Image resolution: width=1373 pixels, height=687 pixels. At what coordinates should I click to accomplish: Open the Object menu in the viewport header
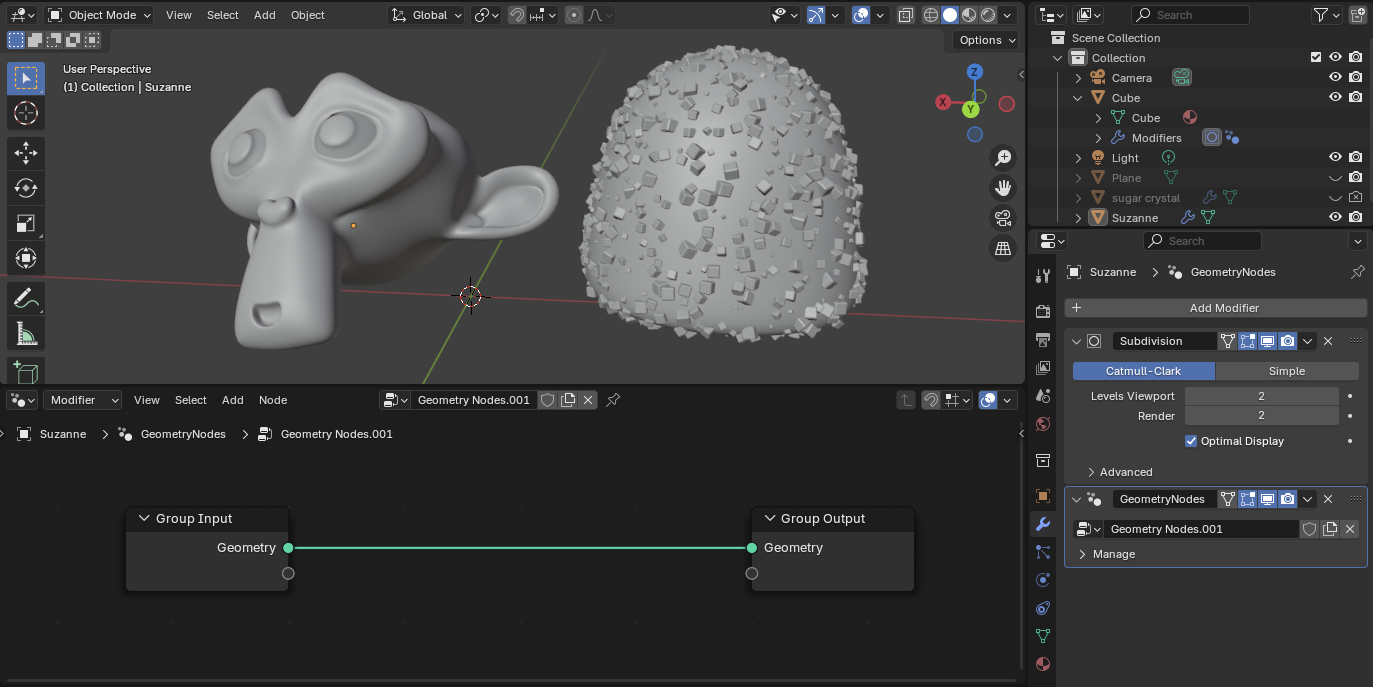[x=307, y=15]
